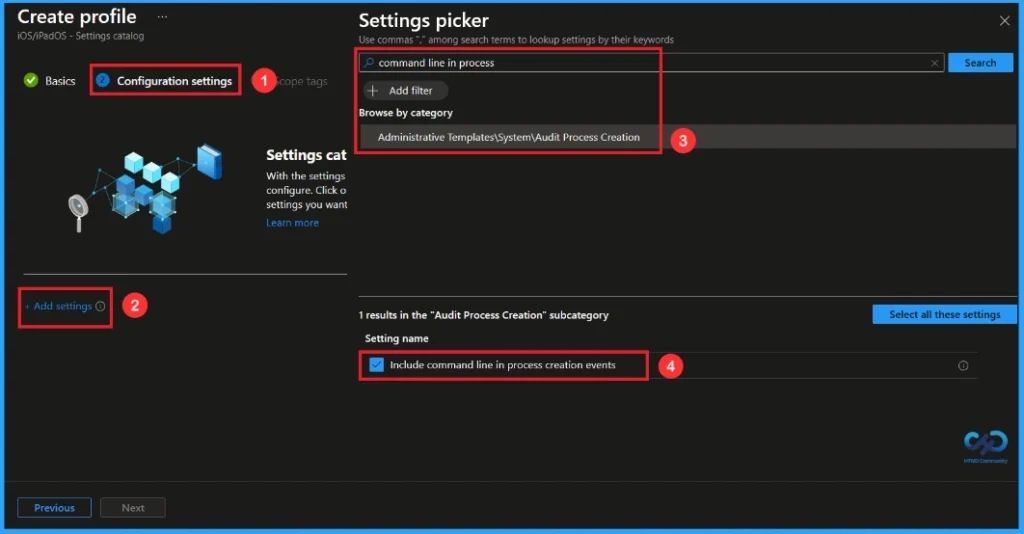Open the Basics step tab

click(x=50, y=81)
